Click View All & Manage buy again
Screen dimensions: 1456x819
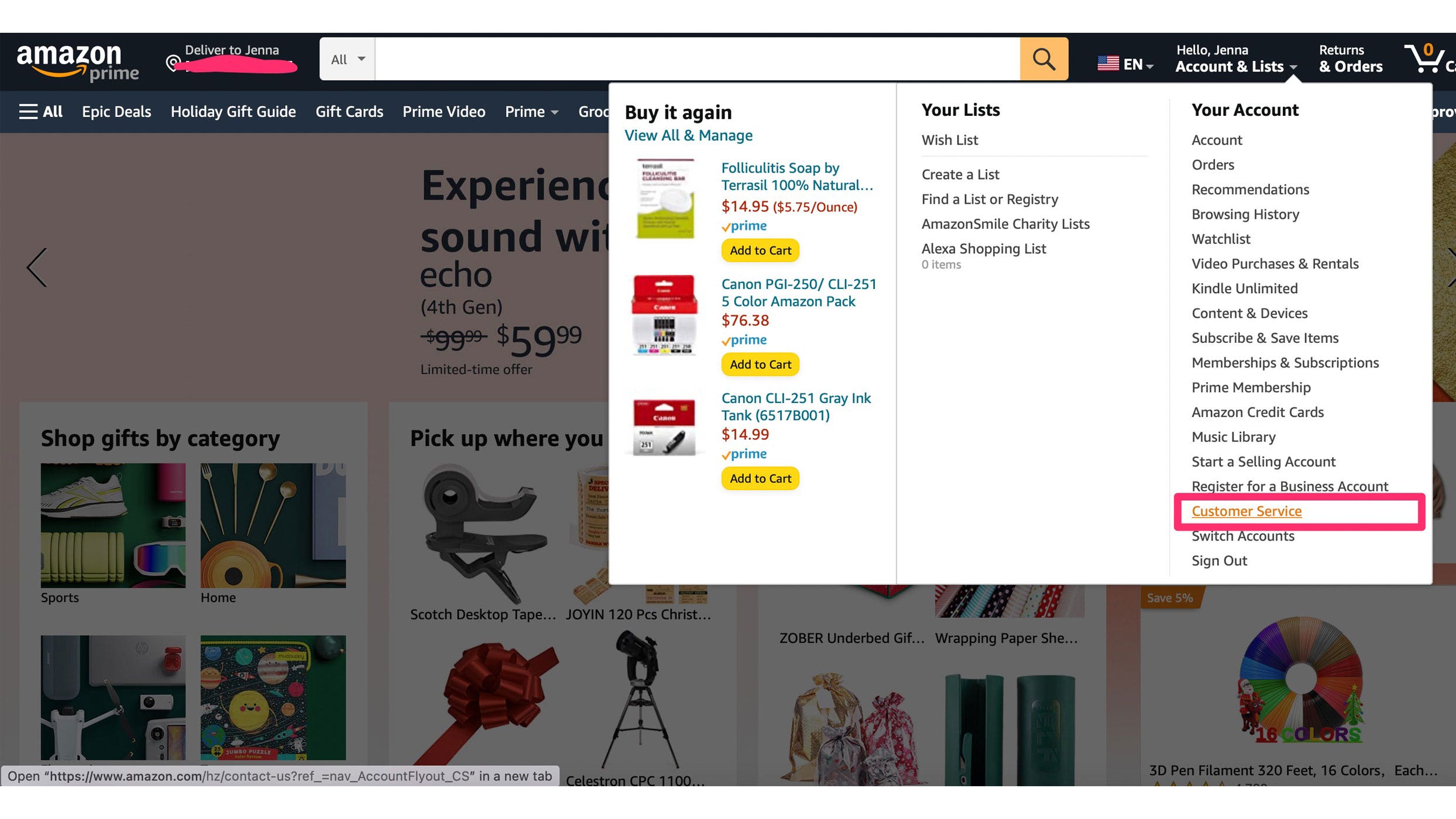pos(688,135)
